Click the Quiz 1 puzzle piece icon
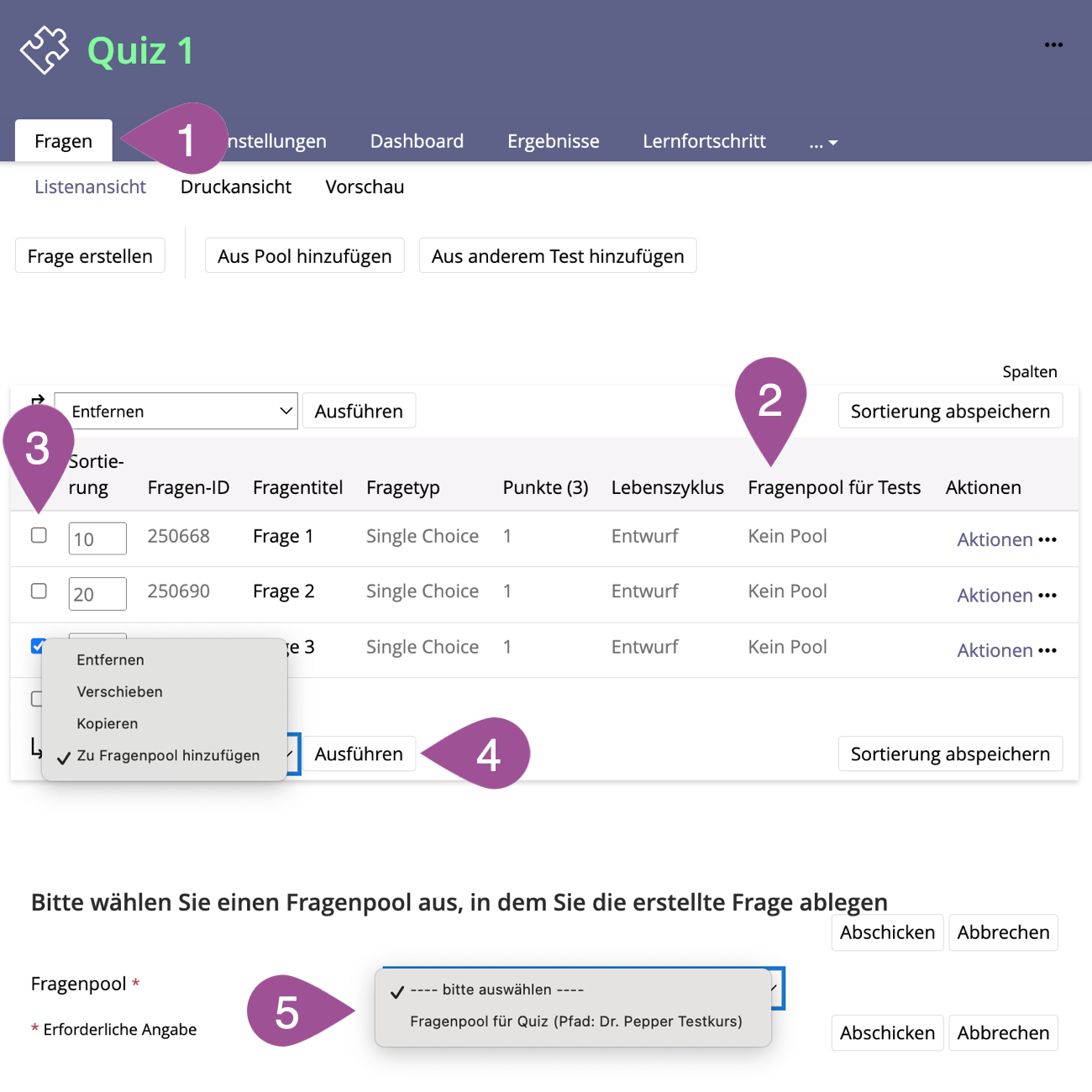Screen dimensions: 1092x1092 45,50
